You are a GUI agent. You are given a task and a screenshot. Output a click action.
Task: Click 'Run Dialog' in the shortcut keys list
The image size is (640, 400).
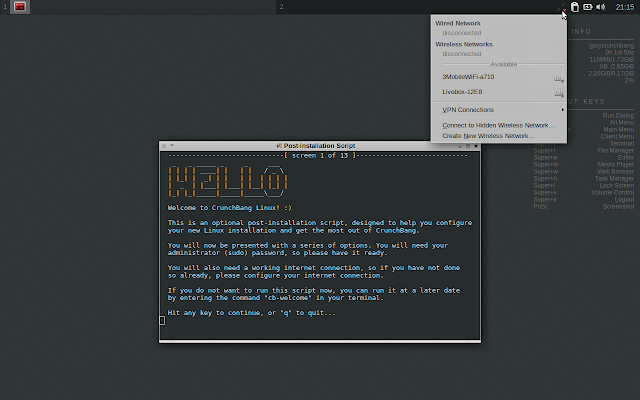coord(618,116)
